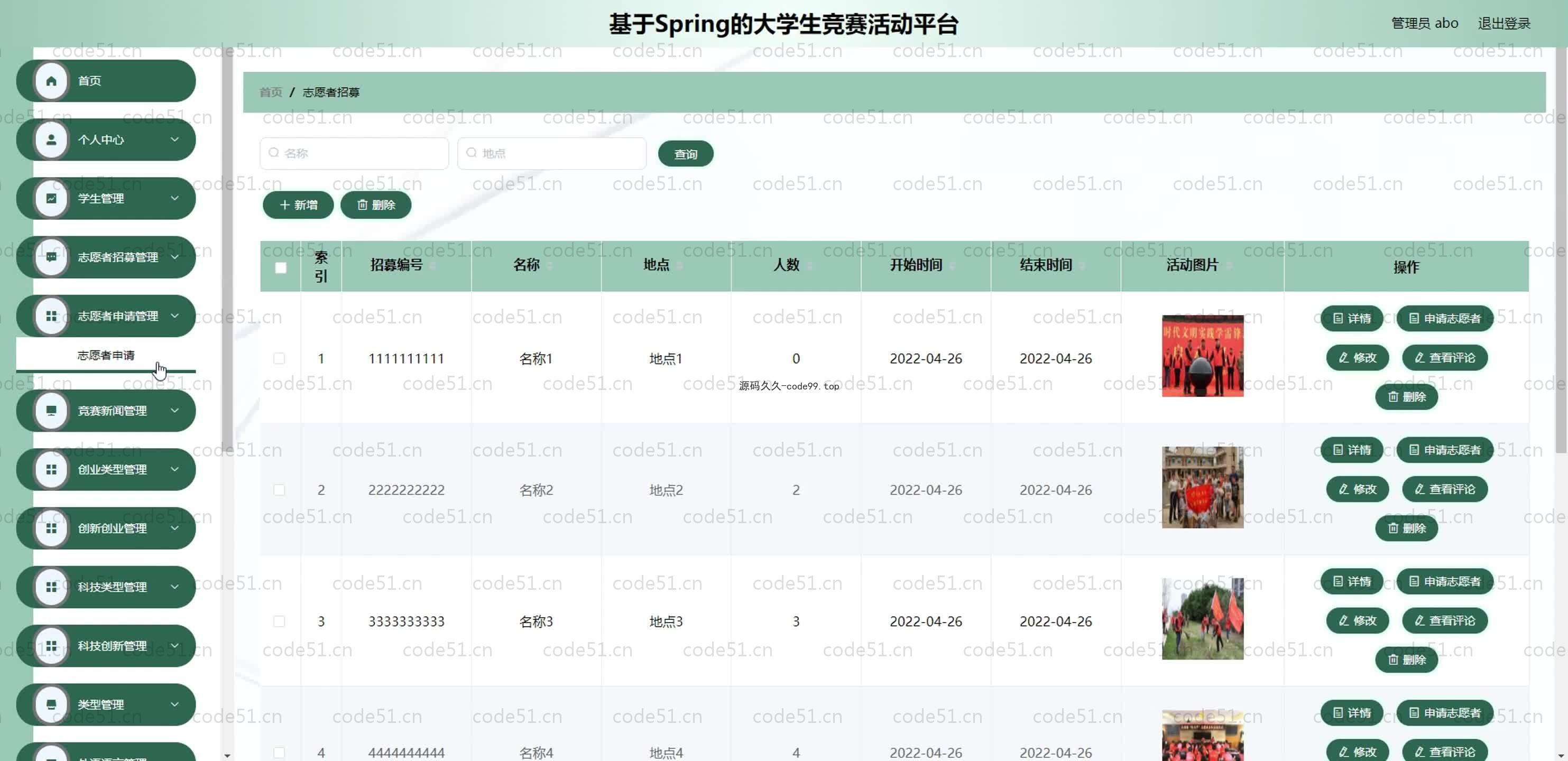Open 详情 for 名称1 row
Image resolution: width=1568 pixels, height=761 pixels.
click(1352, 318)
